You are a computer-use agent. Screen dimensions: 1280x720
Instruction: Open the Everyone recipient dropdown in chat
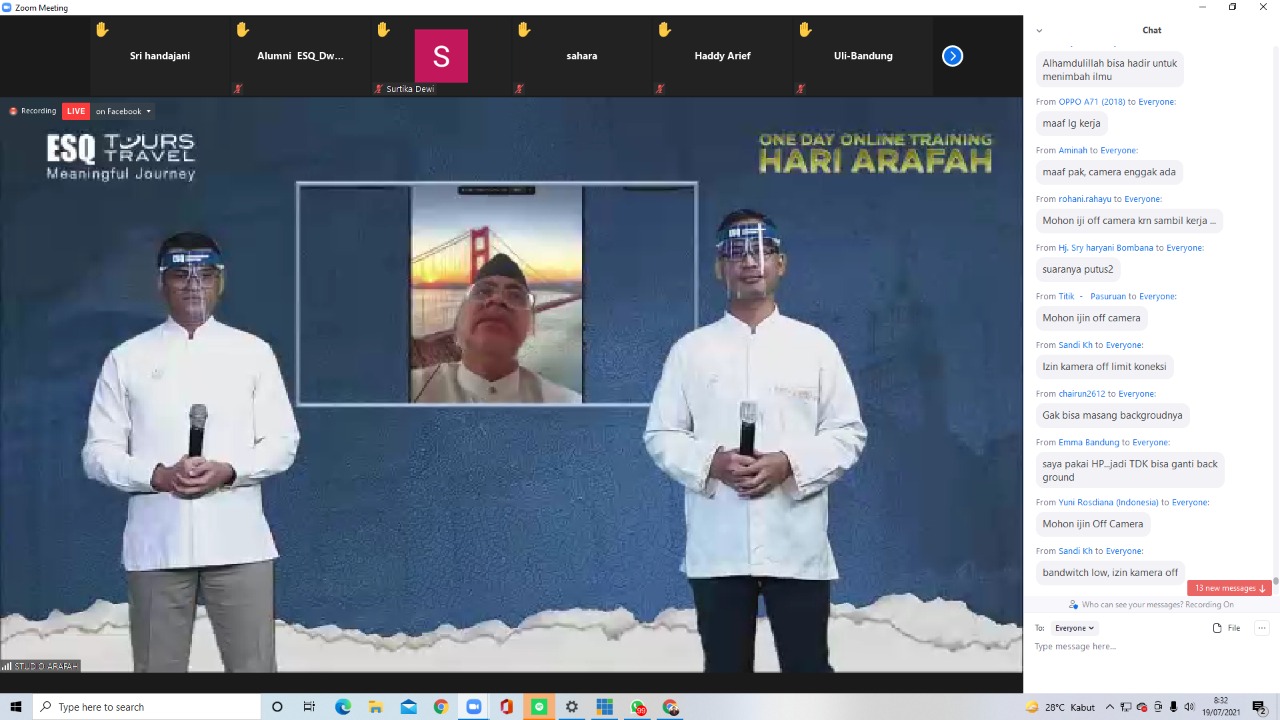[x=1075, y=628]
